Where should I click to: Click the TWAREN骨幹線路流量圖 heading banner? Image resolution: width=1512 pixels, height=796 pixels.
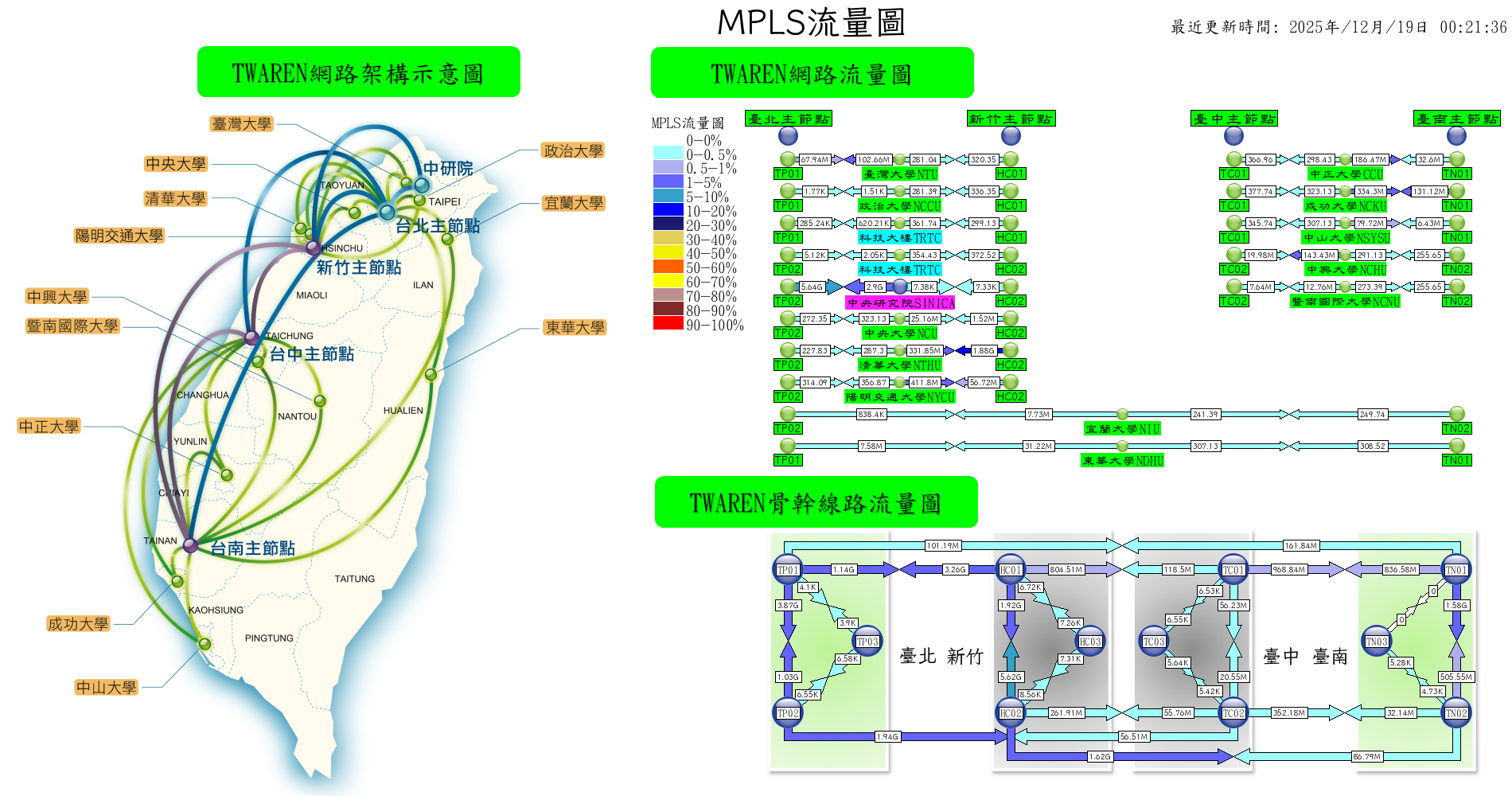pos(816,502)
